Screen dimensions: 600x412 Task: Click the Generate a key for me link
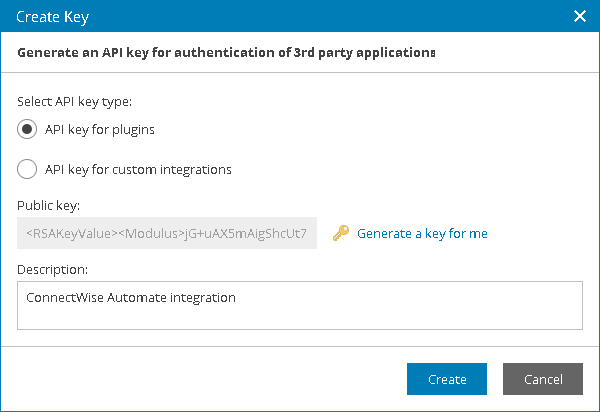coord(422,233)
